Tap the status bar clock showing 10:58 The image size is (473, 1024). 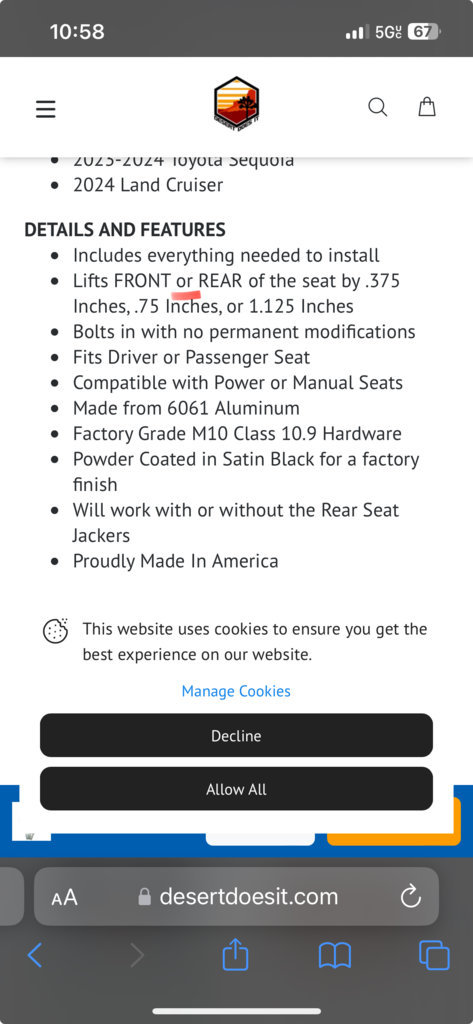pyautogui.click(x=77, y=31)
